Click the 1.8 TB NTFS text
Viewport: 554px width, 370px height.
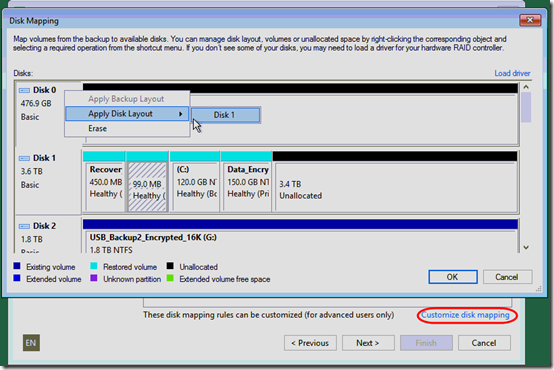coord(111,250)
